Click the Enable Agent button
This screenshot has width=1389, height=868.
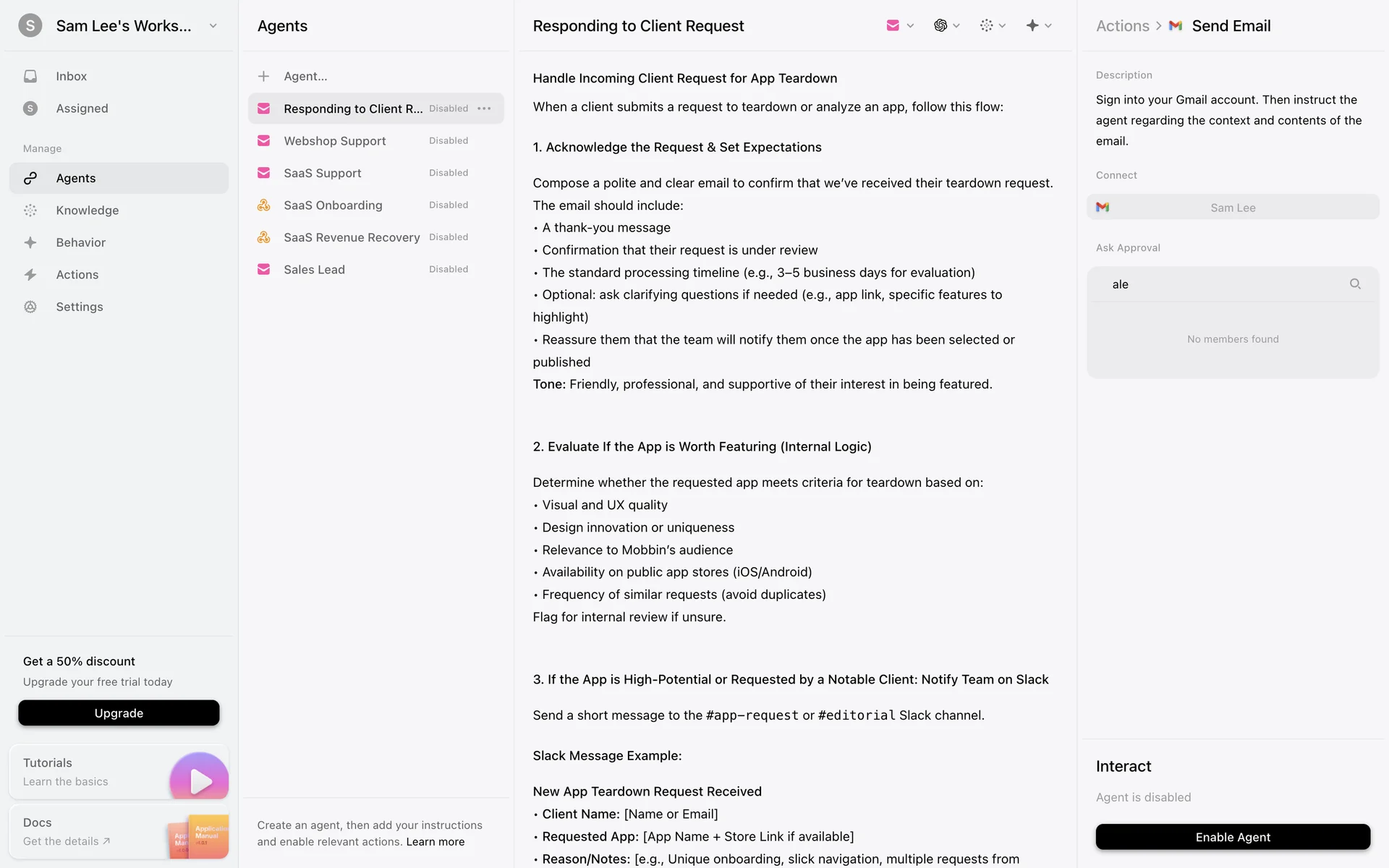click(x=1233, y=837)
